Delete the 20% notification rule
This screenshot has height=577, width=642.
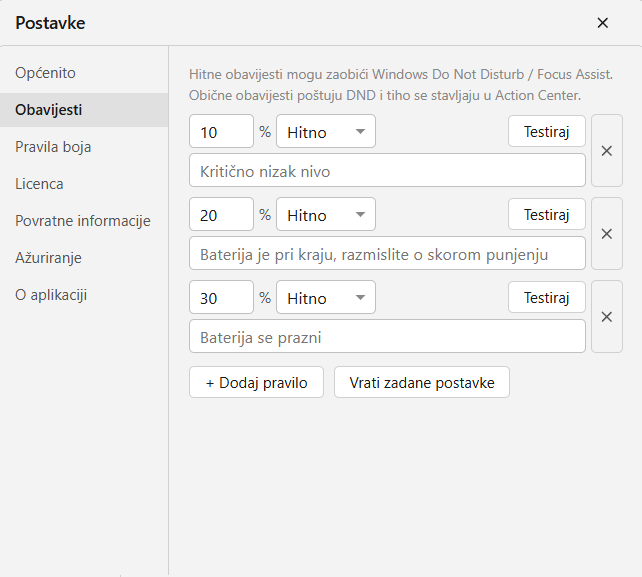[x=607, y=234]
